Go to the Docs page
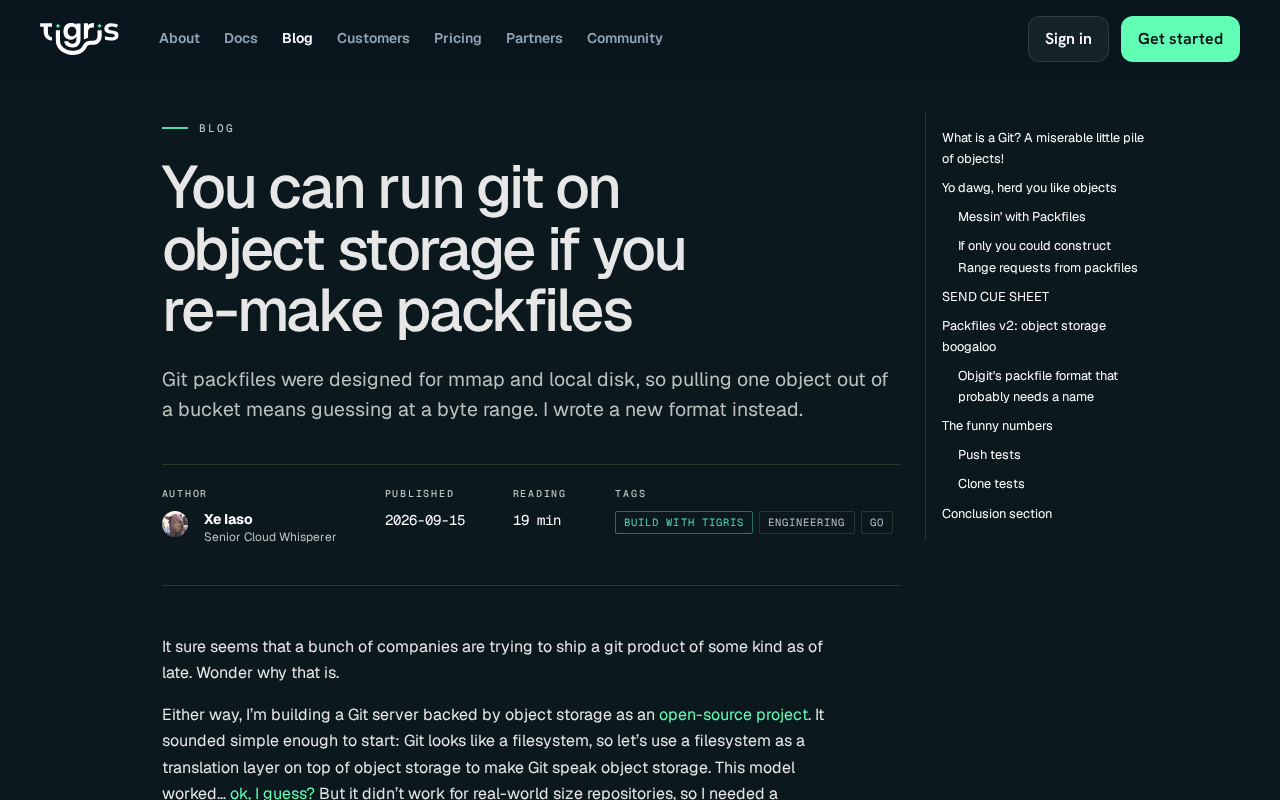 pyautogui.click(x=241, y=38)
